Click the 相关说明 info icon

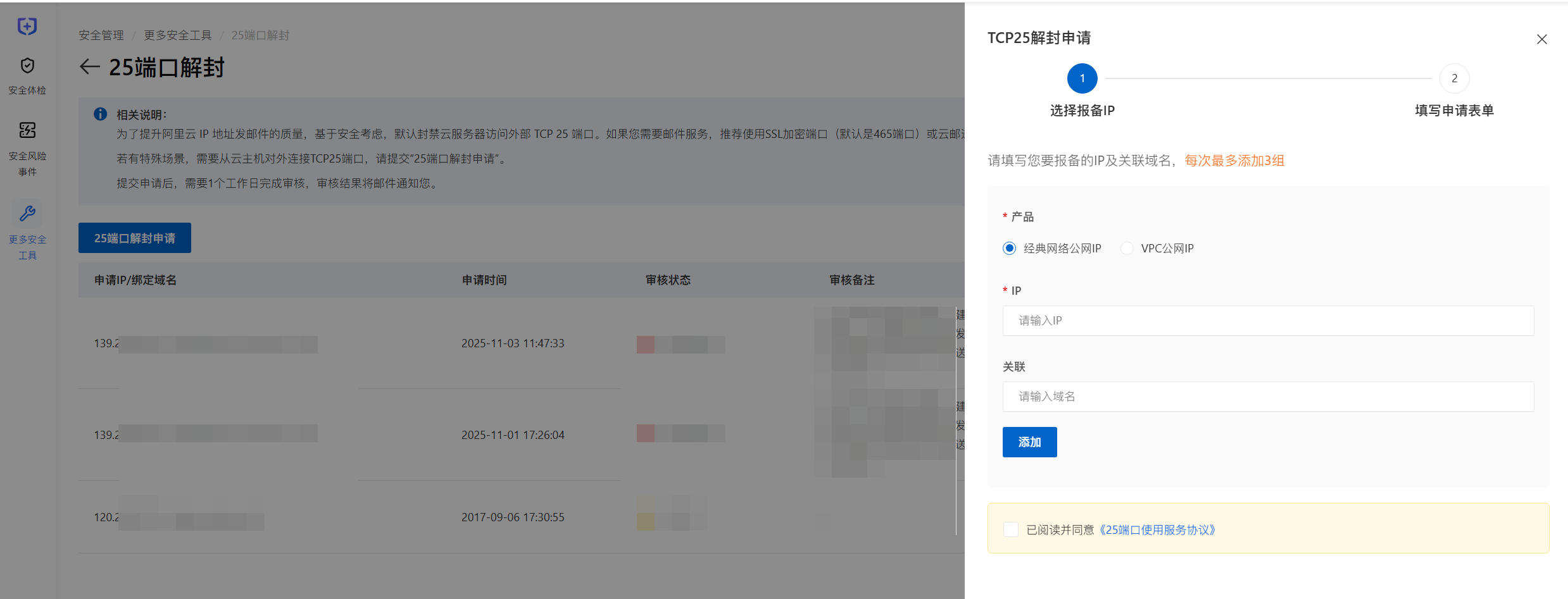click(100, 114)
